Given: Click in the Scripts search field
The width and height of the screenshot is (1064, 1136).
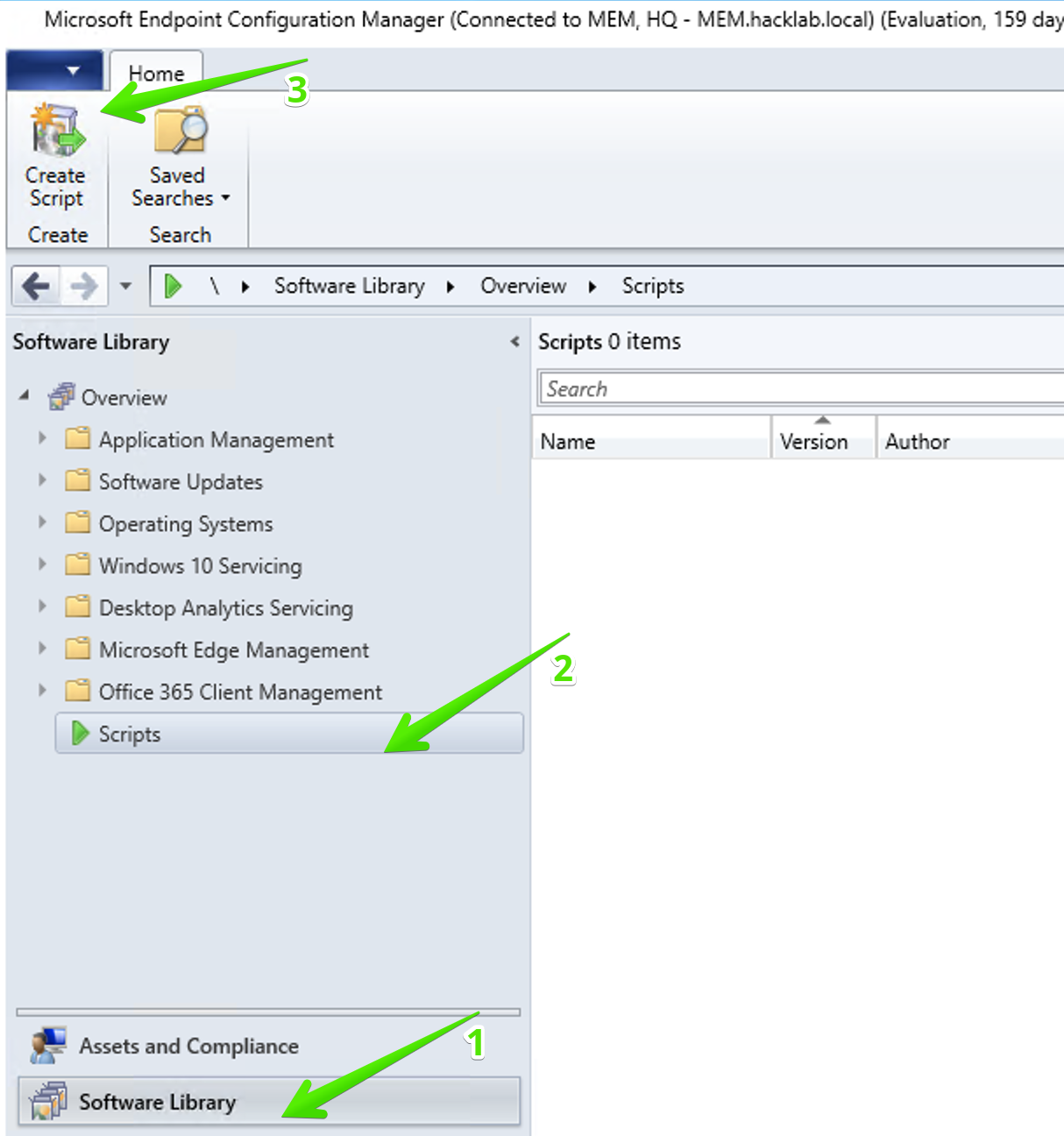Looking at the screenshot, I should click(x=800, y=388).
